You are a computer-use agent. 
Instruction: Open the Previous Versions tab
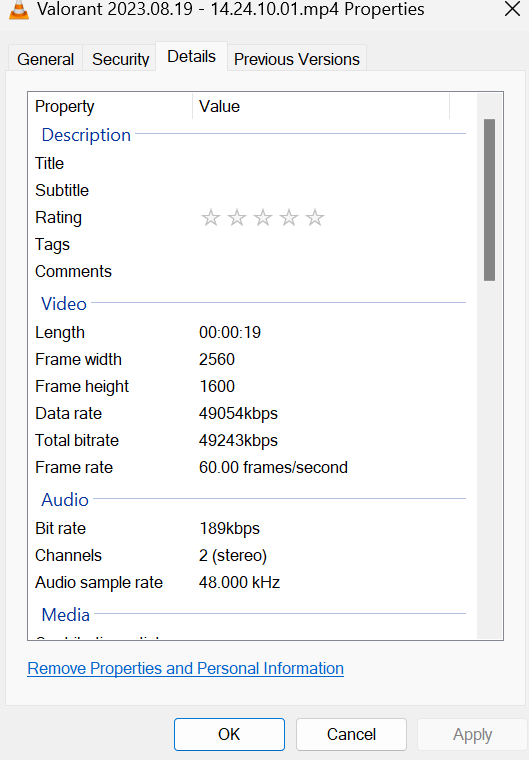[x=297, y=59]
